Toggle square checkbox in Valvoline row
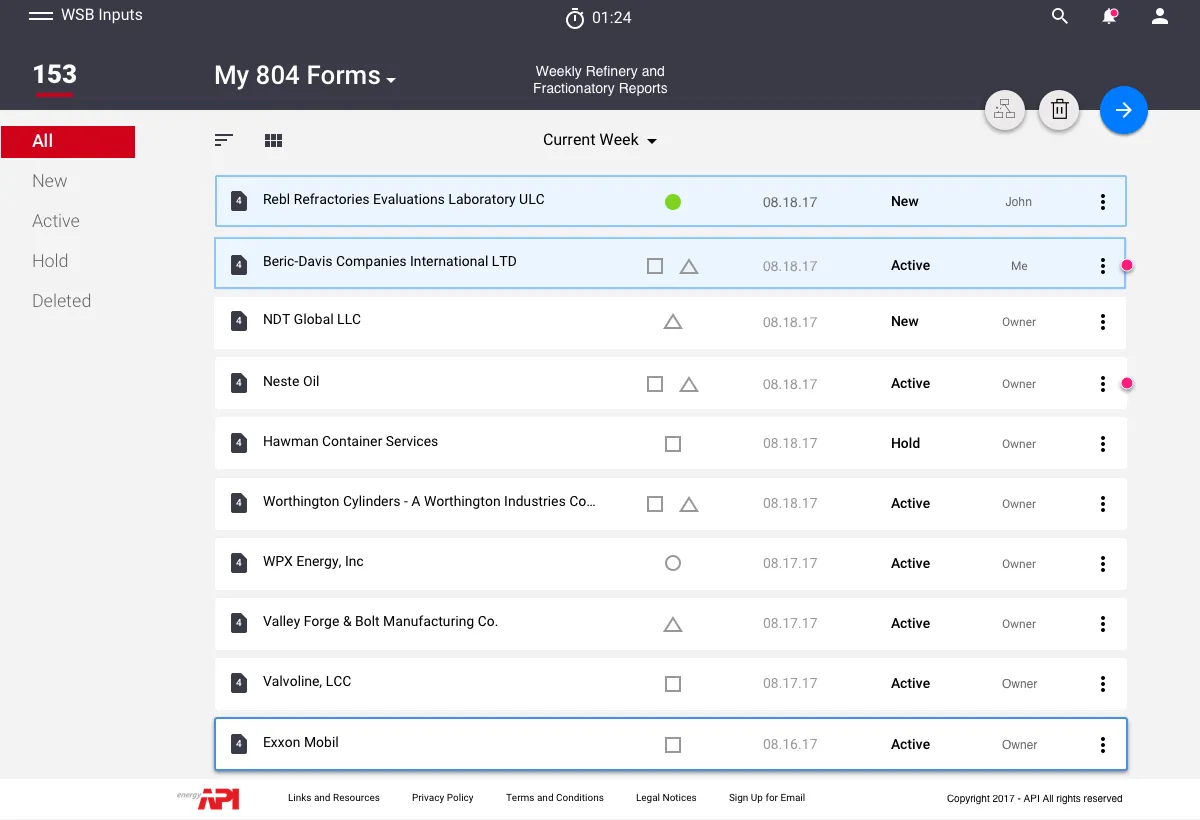This screenshot has height=820, width=1200. pyautogui.click(x=673, y=684)
